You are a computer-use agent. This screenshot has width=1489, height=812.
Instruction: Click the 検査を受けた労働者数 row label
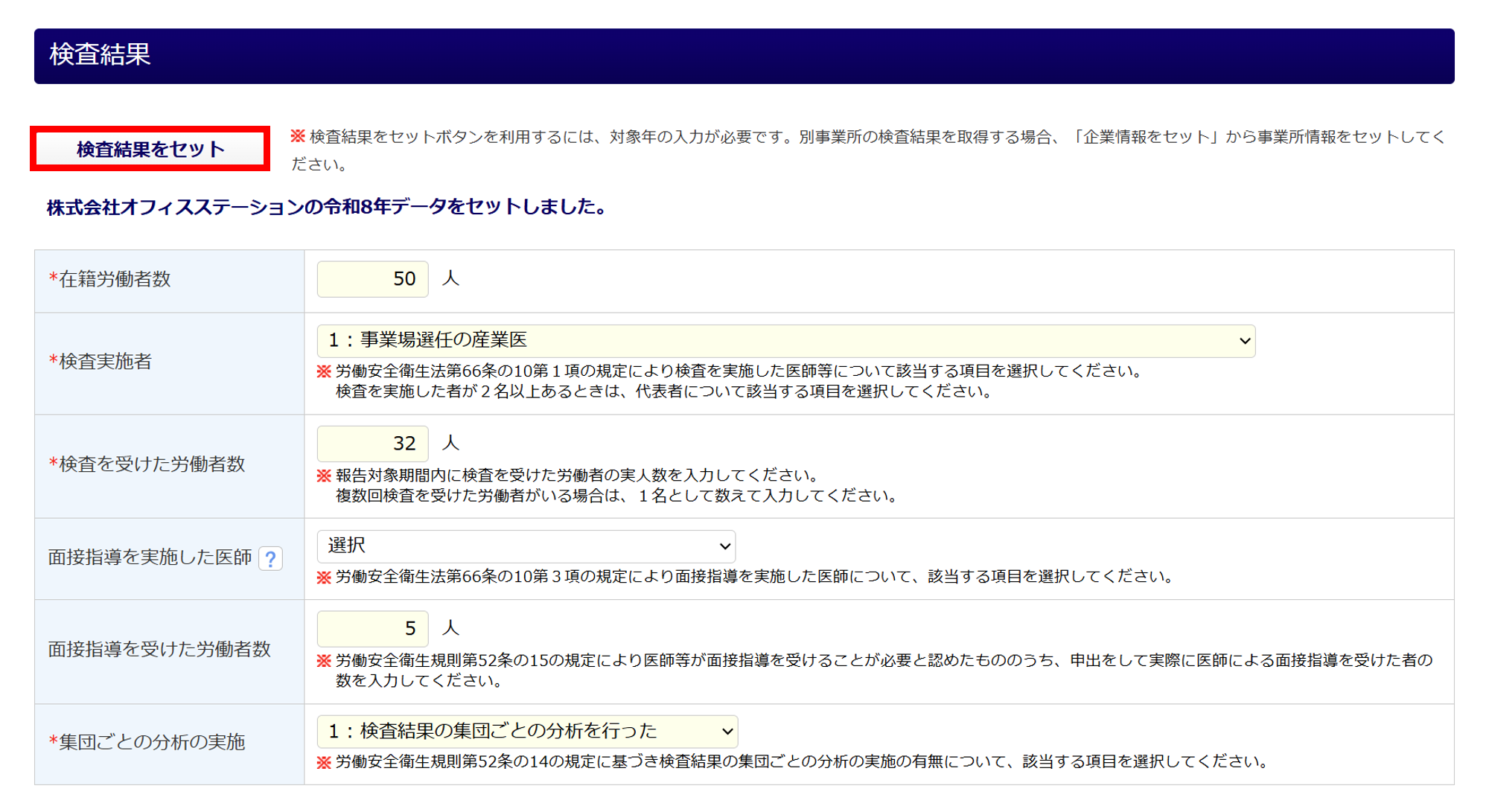pyautogui.click(x=152, y=464)
